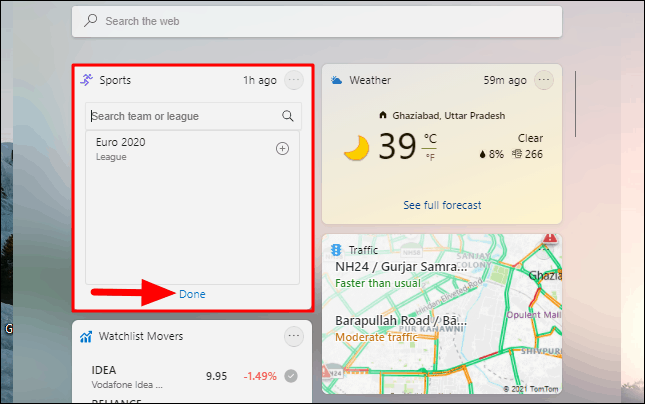Image resolution: width=645 pixels, height=404 pixels.
Task: Click the Sports running figure icon
Action: coord(86,80)
